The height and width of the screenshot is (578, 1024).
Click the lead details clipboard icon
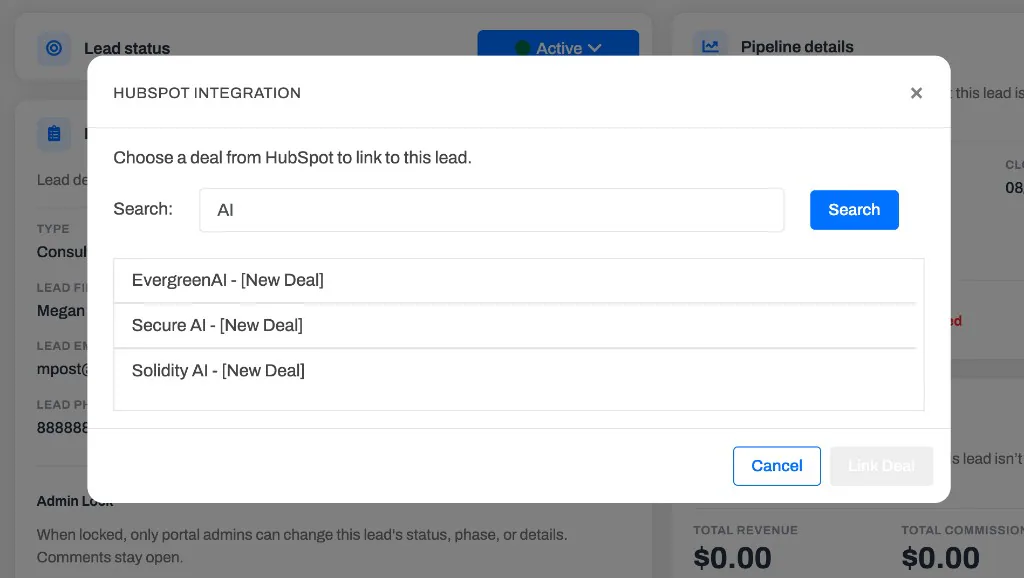coord(54,134)
